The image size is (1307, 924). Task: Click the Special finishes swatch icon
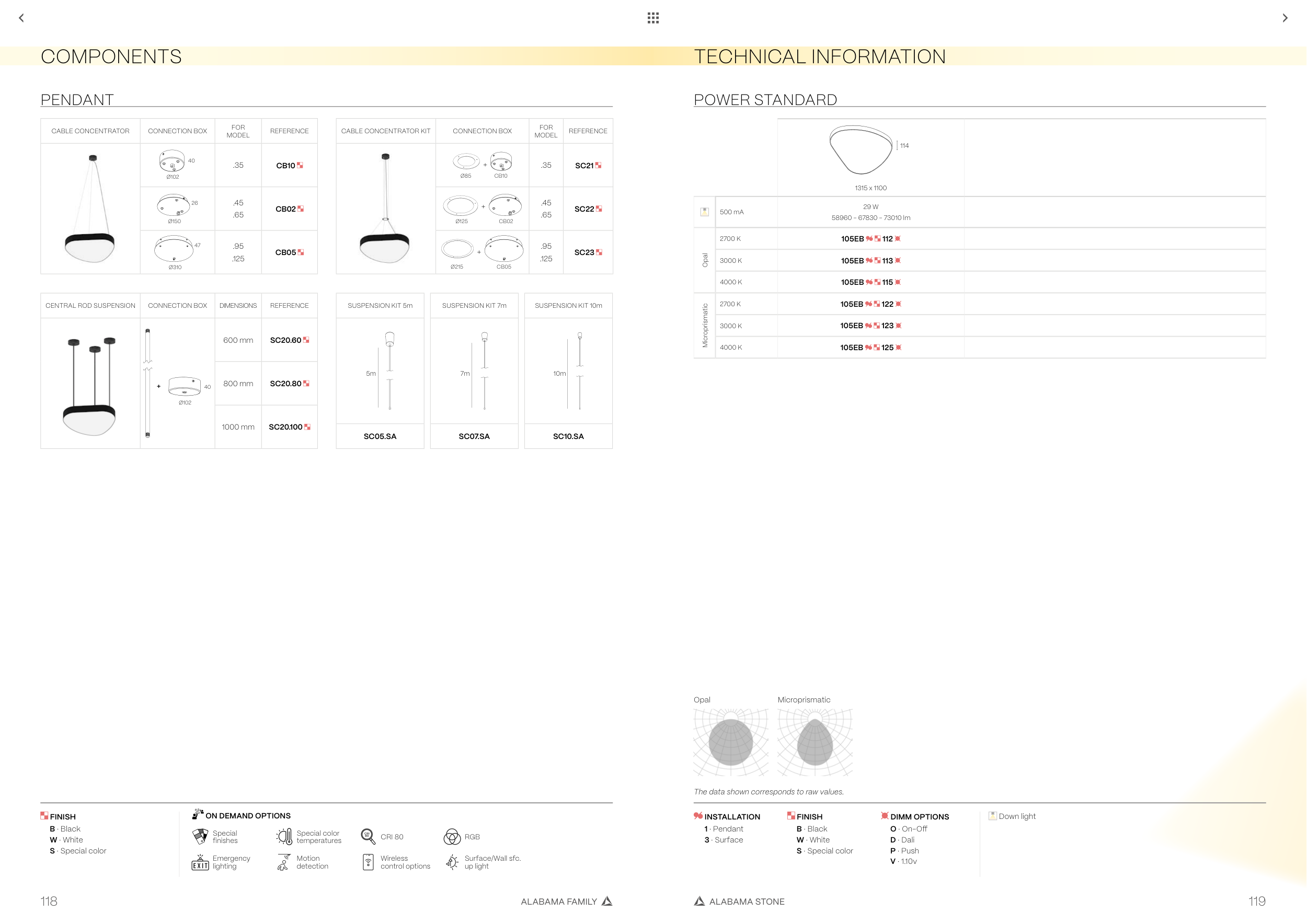tap(200, 837)
